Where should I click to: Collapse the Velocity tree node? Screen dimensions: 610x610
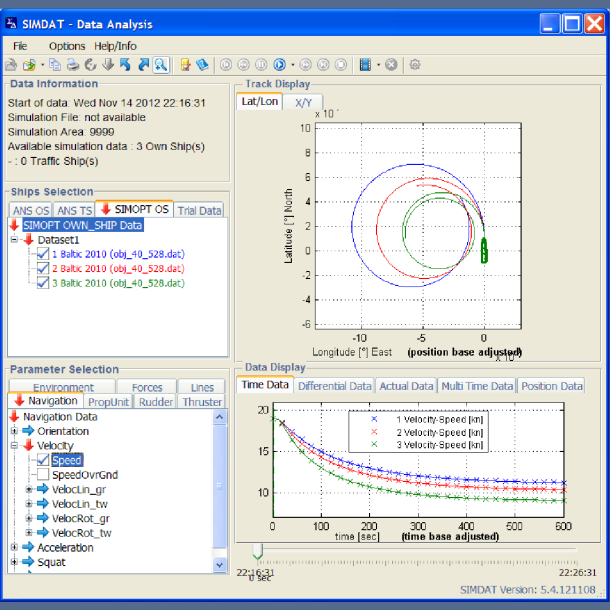click(x=14, y=446)
